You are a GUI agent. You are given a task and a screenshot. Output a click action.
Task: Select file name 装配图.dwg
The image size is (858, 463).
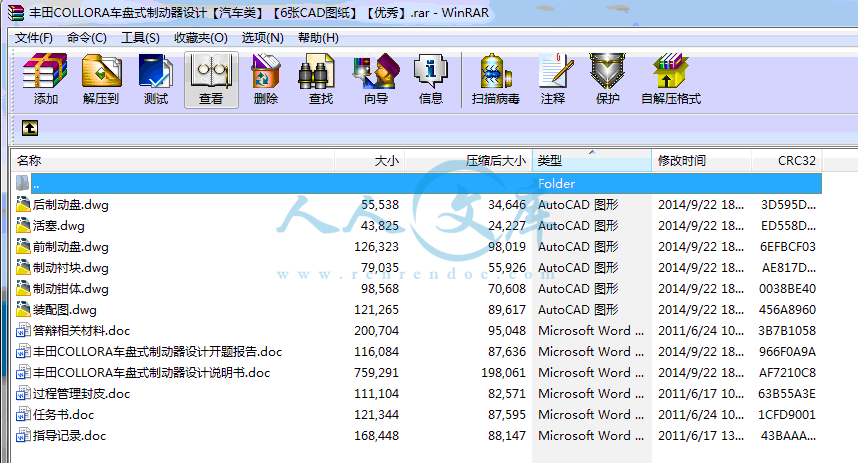point(65,309)
